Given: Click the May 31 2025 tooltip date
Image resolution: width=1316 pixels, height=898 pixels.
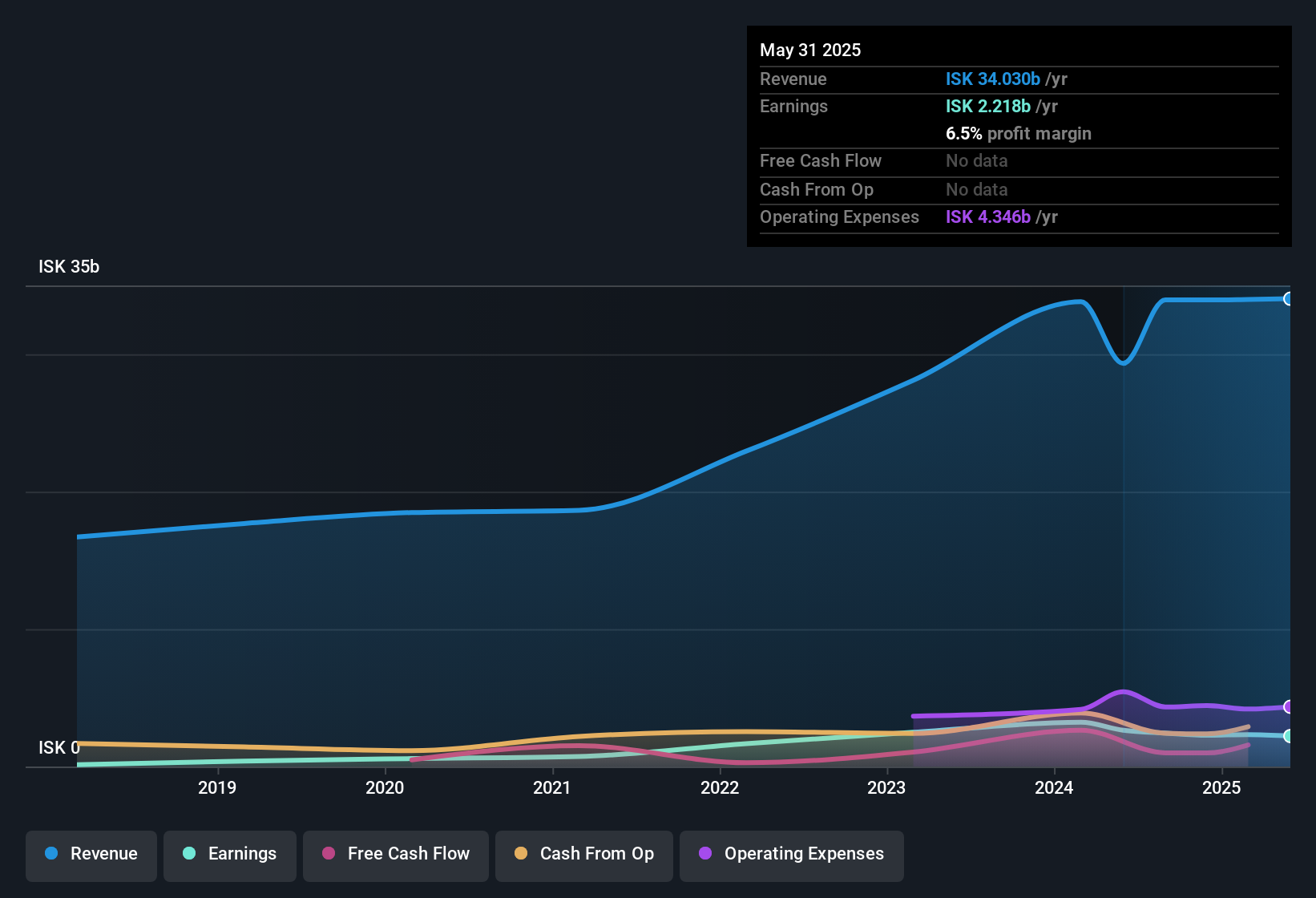Looking at the screenshot, I should (810, 50).
